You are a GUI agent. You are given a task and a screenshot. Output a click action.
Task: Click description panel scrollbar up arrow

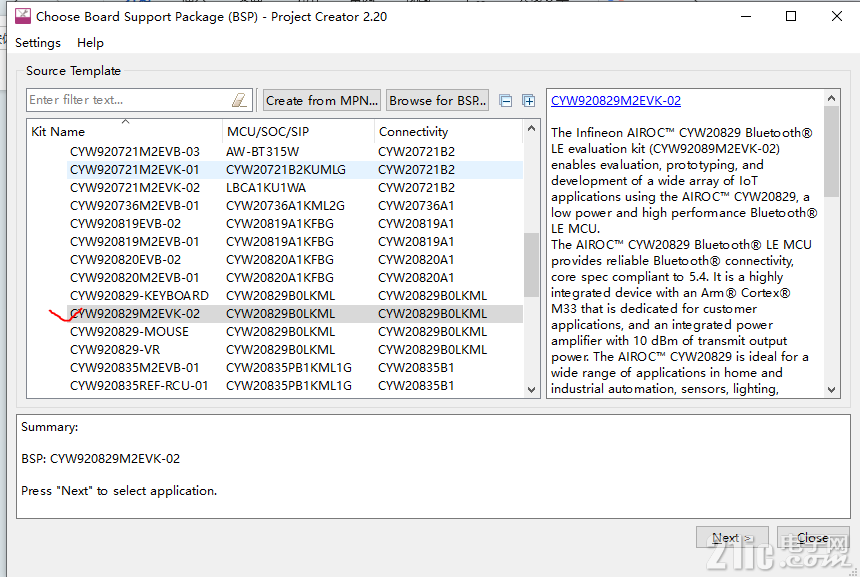tap(831, 98)
